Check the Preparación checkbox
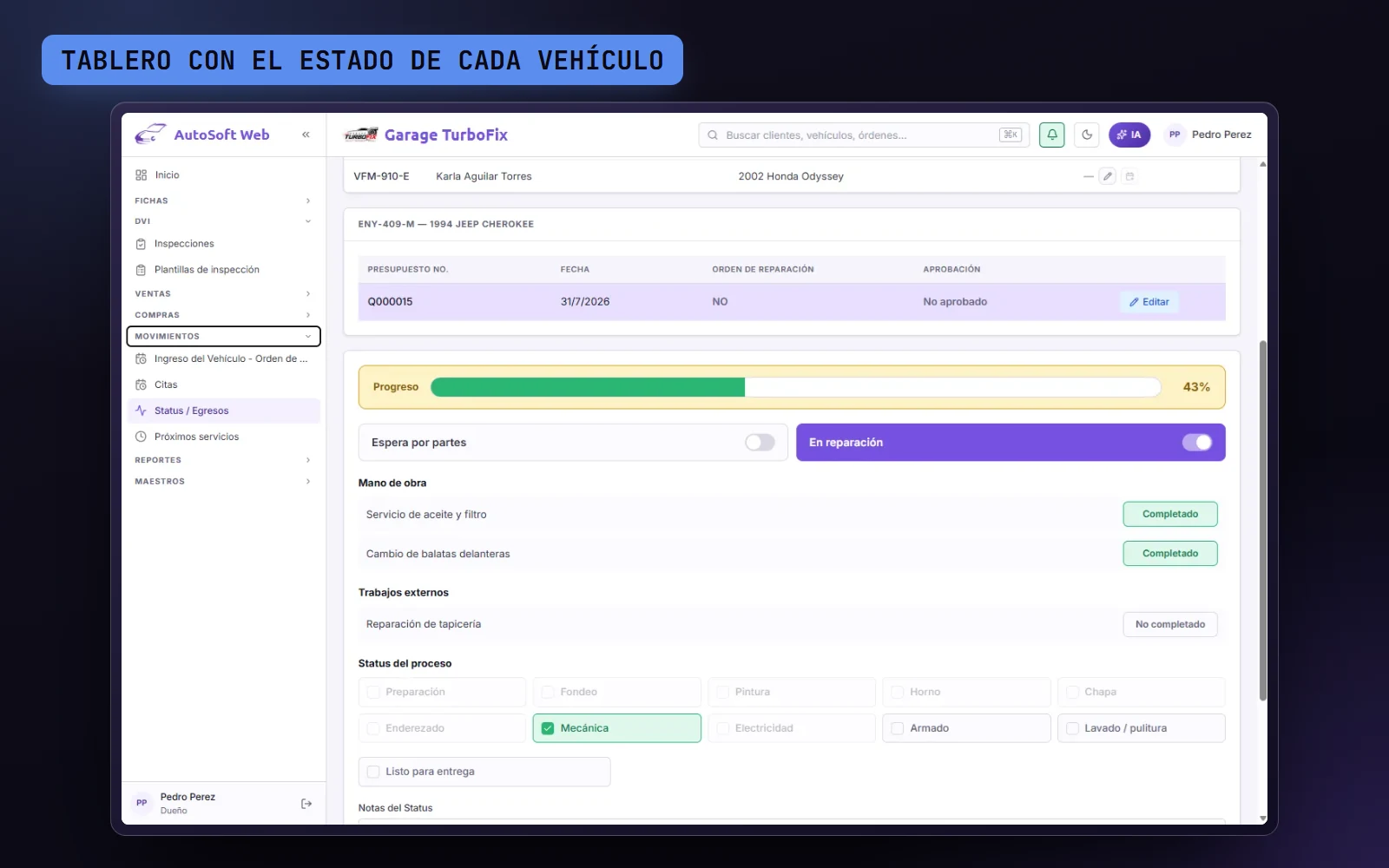 373,692
